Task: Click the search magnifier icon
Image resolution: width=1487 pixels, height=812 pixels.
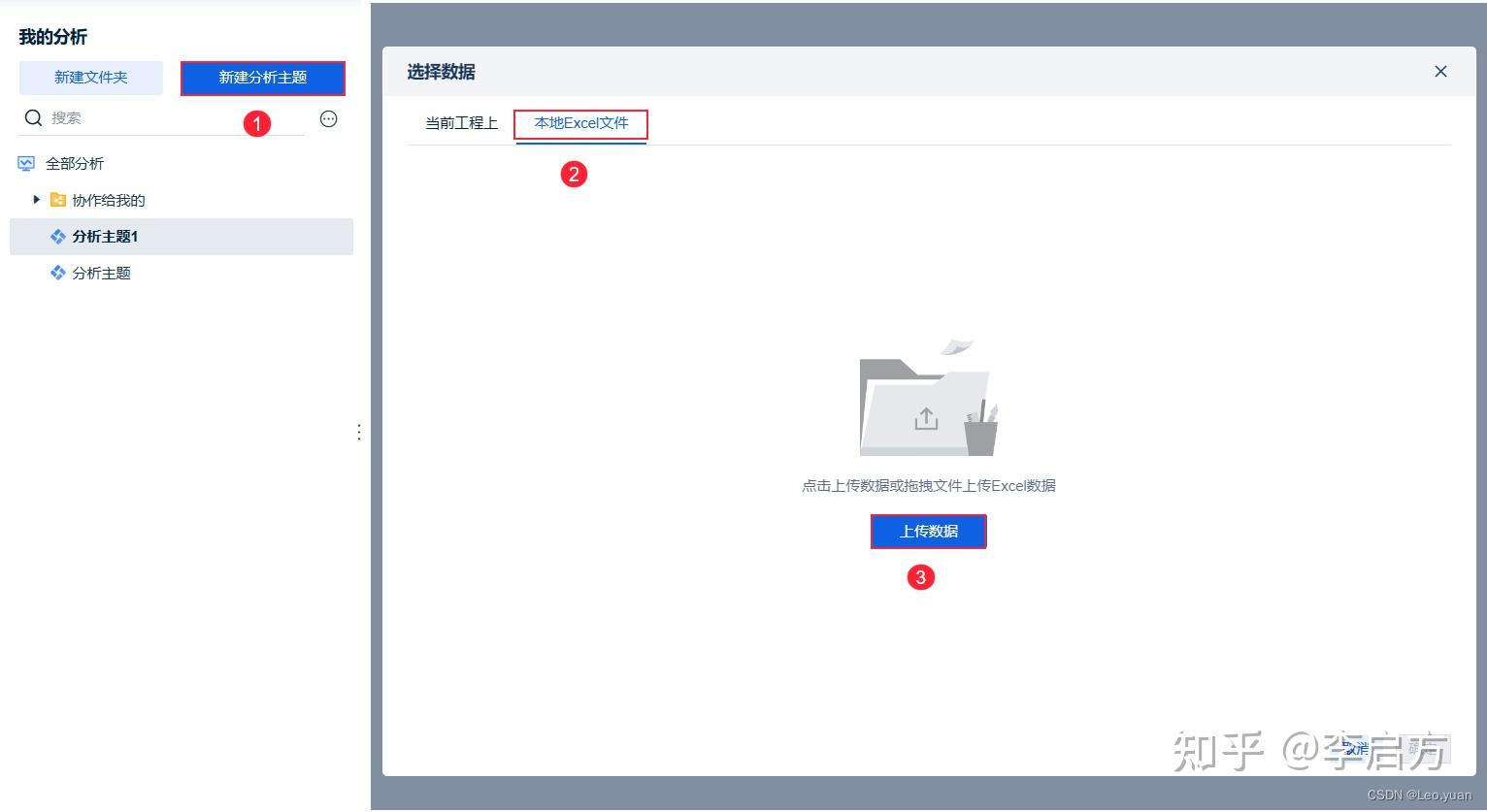Action: pyautogui.click(x=33, y=118)
